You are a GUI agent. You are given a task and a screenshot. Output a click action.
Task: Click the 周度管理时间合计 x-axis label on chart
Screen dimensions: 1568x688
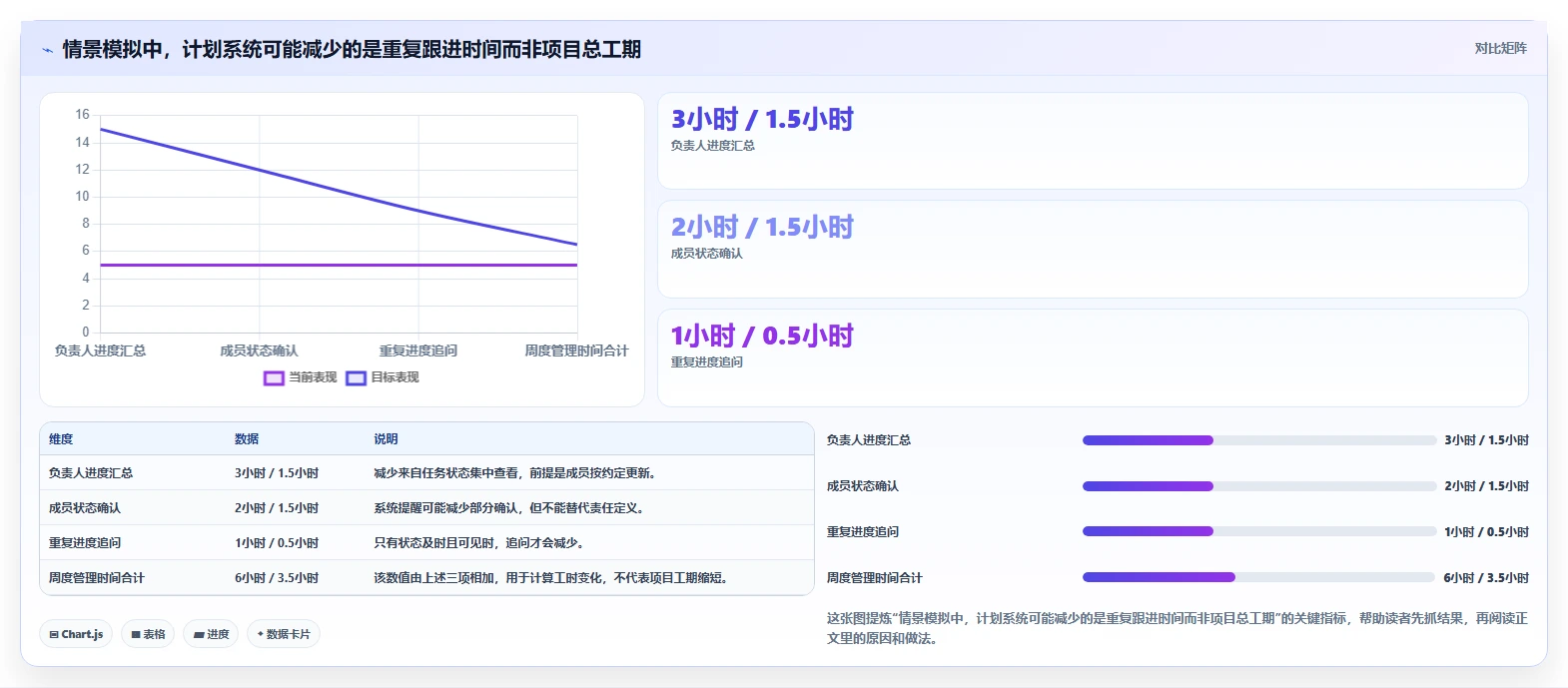tap(577, 350)
